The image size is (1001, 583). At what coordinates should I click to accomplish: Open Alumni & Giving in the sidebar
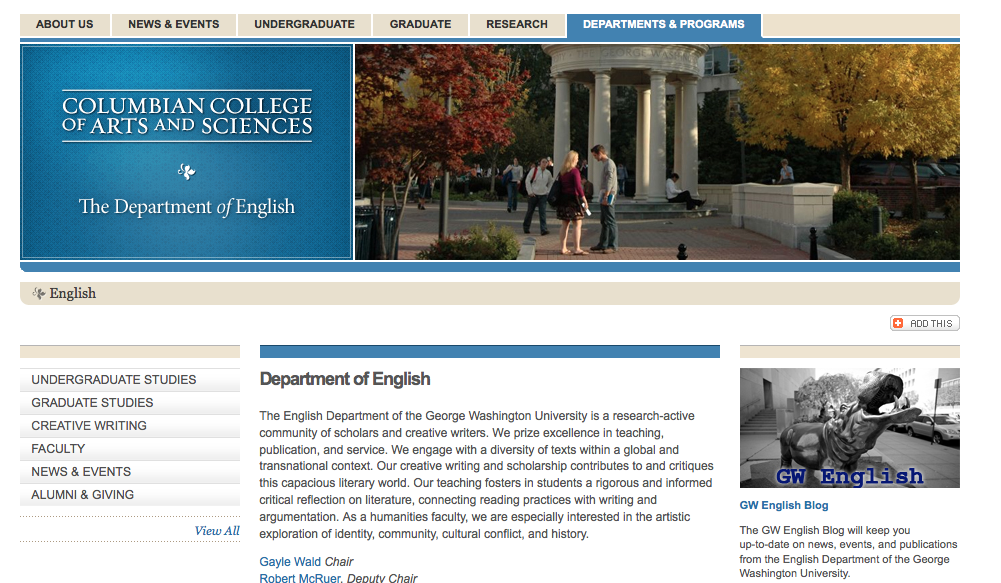pyautogui.click(x=130, y=495)
